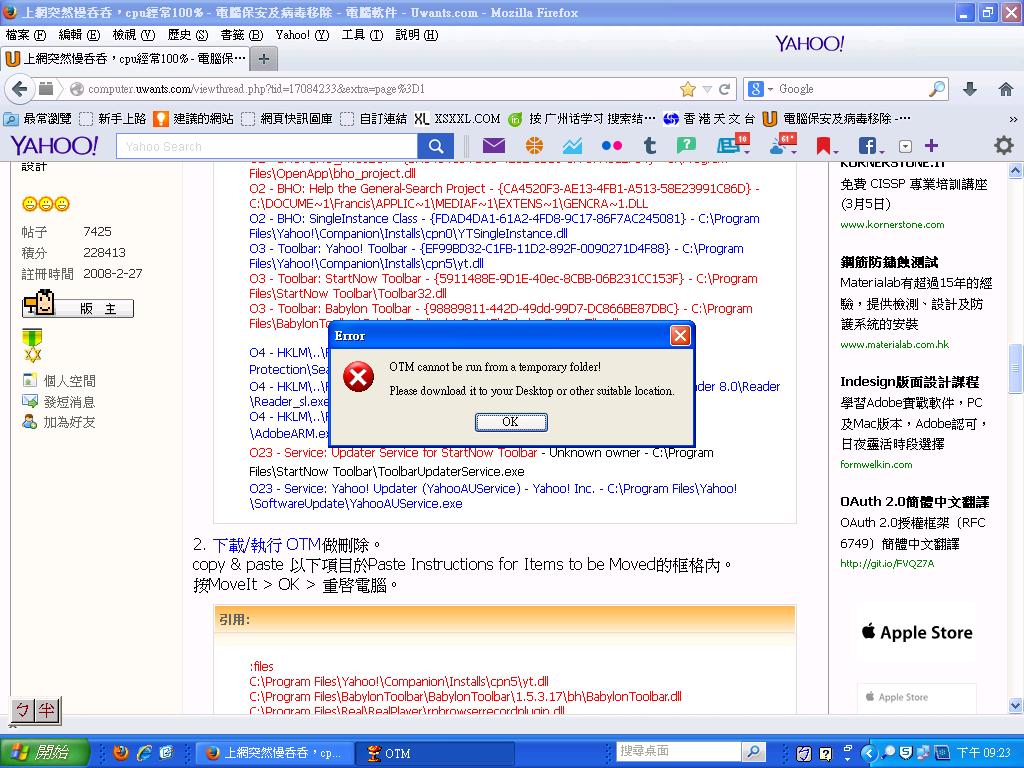The image size is (1024, 768).
Task: Open the 香港天文台 bookmark
Action: point(709,119)
